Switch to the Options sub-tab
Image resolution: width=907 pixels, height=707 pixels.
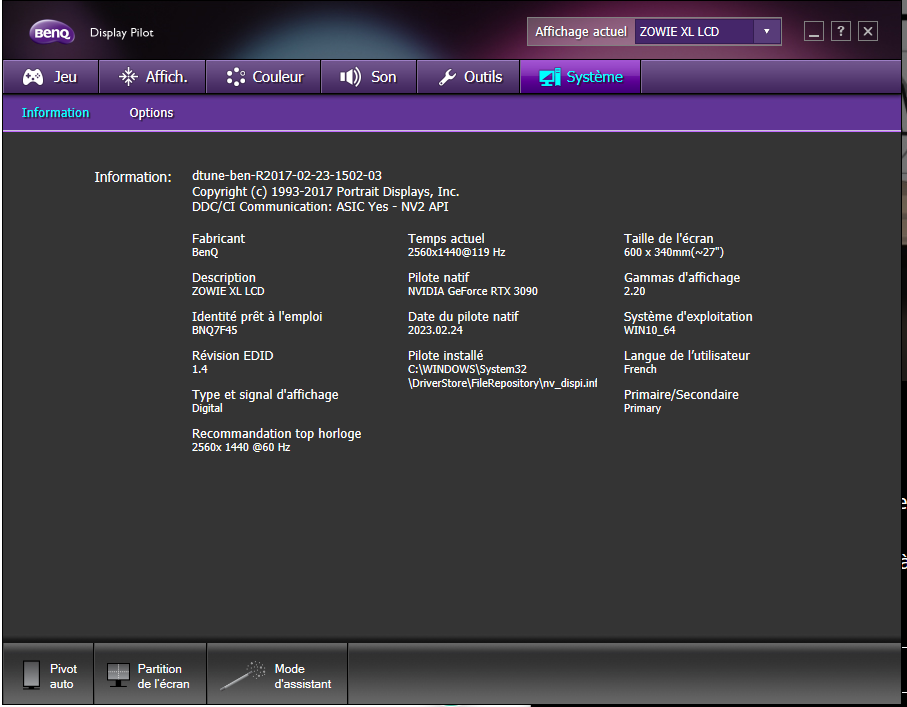151,113
